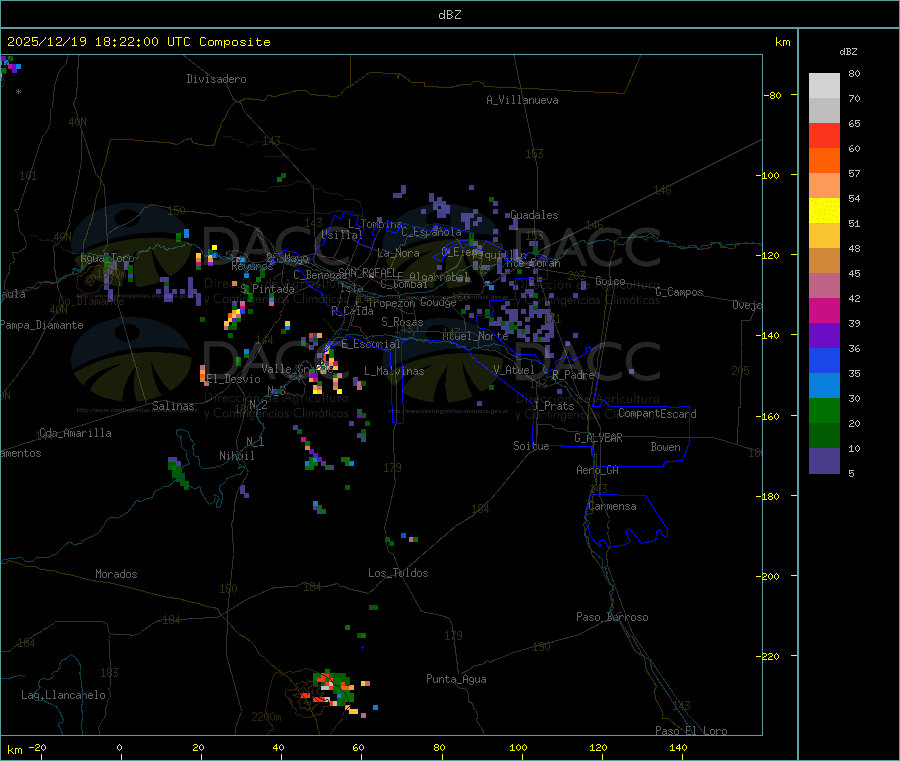Screen dimensions: 900x761
Task: Click the J_Prats location label
Action: tap(553, 406)
